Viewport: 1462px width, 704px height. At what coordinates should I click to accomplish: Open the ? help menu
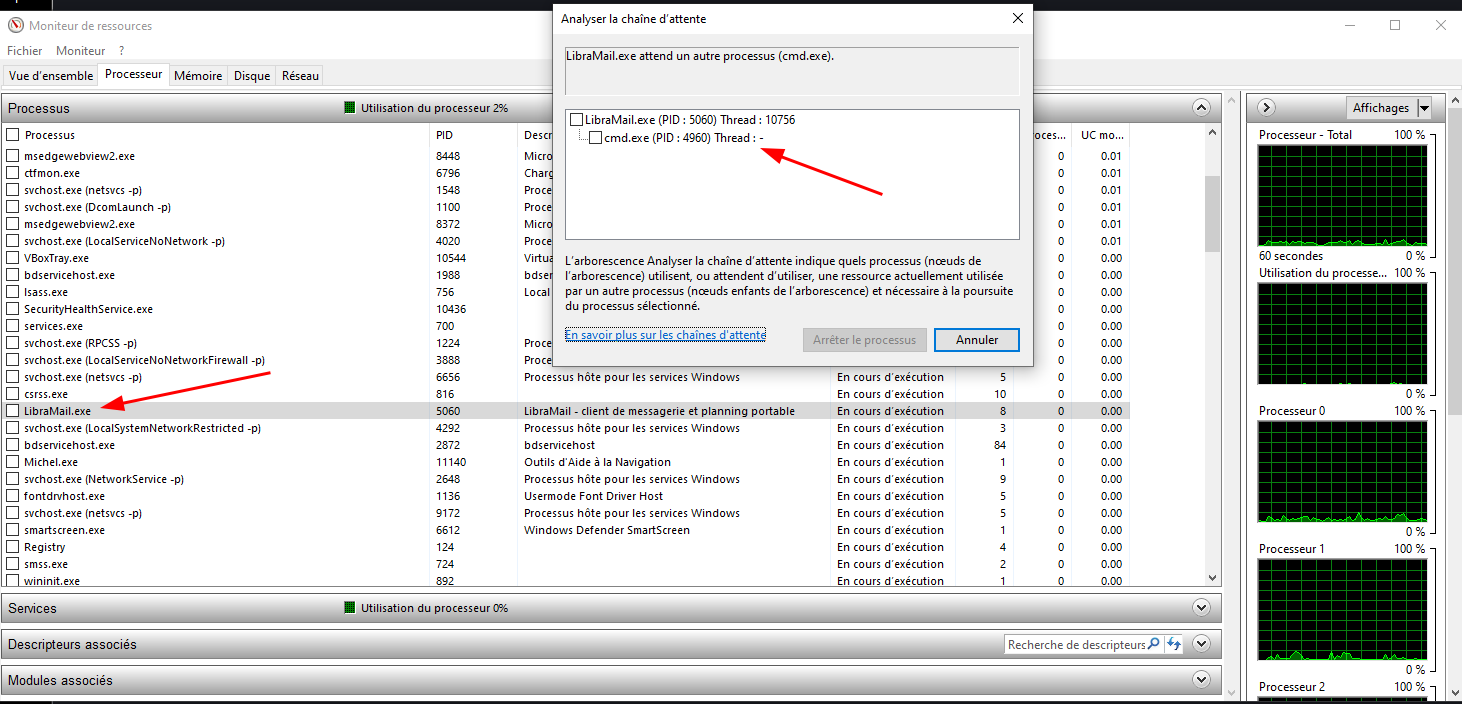click(121, 51)
